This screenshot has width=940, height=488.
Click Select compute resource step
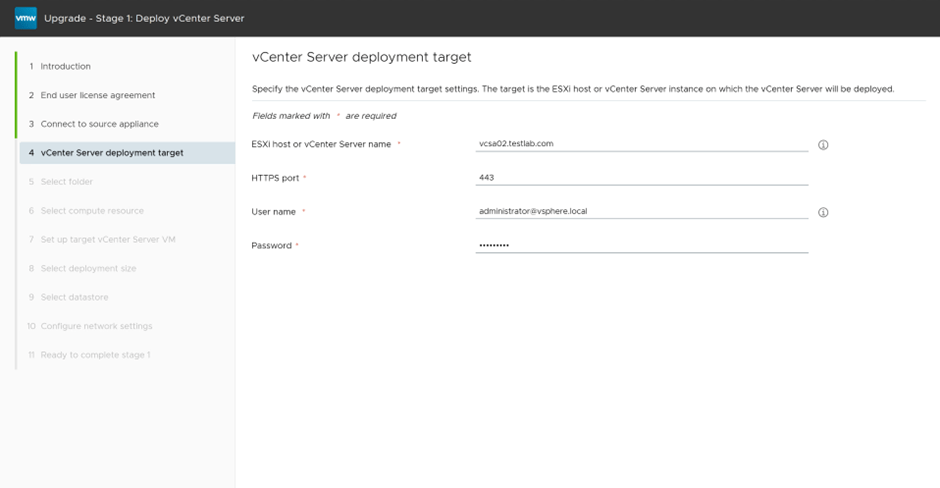tap(92, 211)
